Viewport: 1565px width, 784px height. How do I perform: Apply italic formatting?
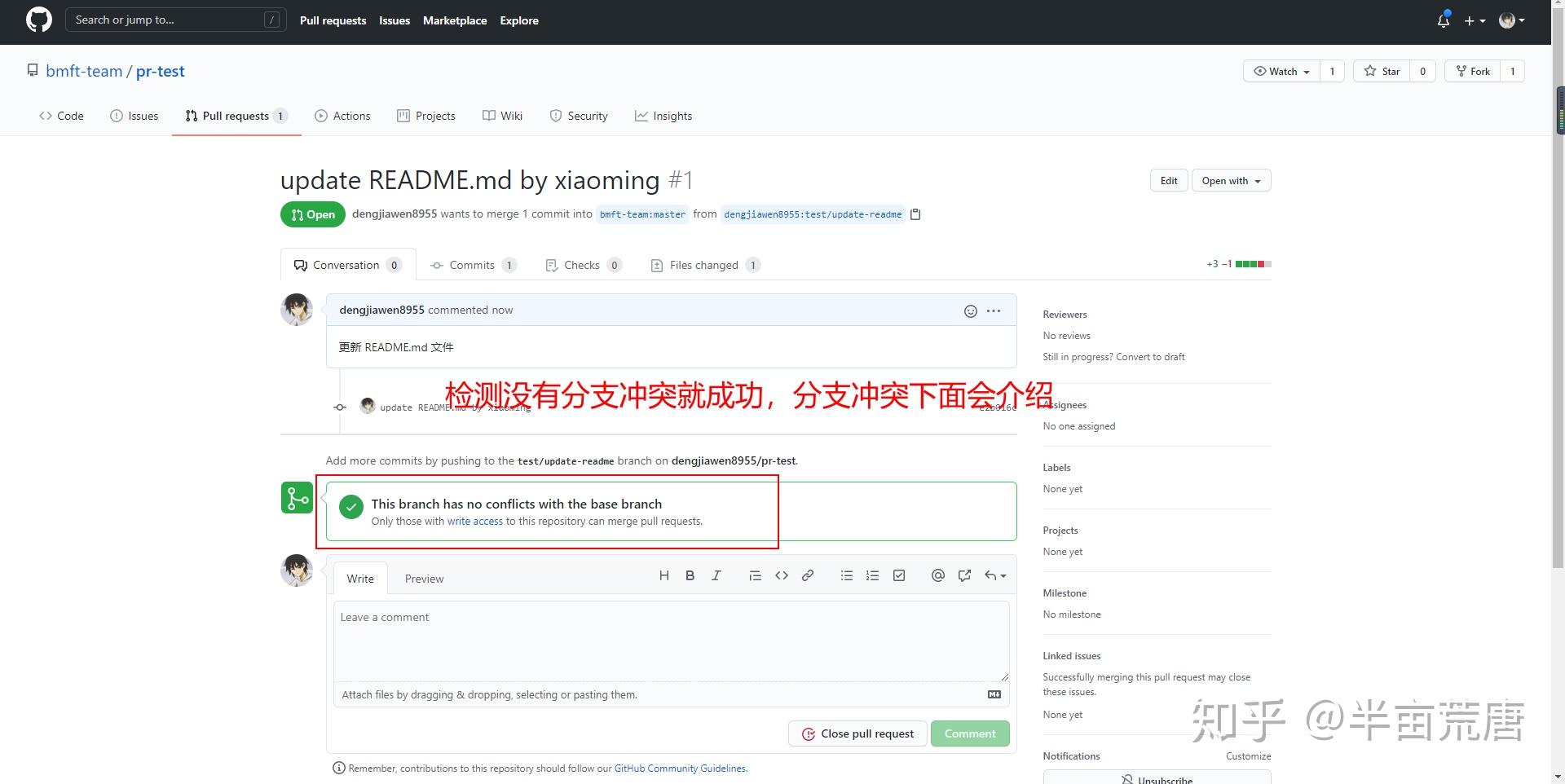tap(716, 575)
